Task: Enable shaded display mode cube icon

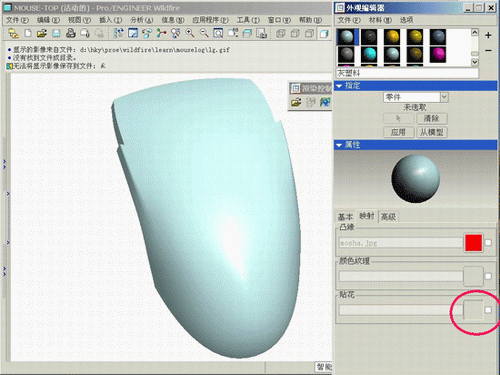Action: (x=324, y=33)
